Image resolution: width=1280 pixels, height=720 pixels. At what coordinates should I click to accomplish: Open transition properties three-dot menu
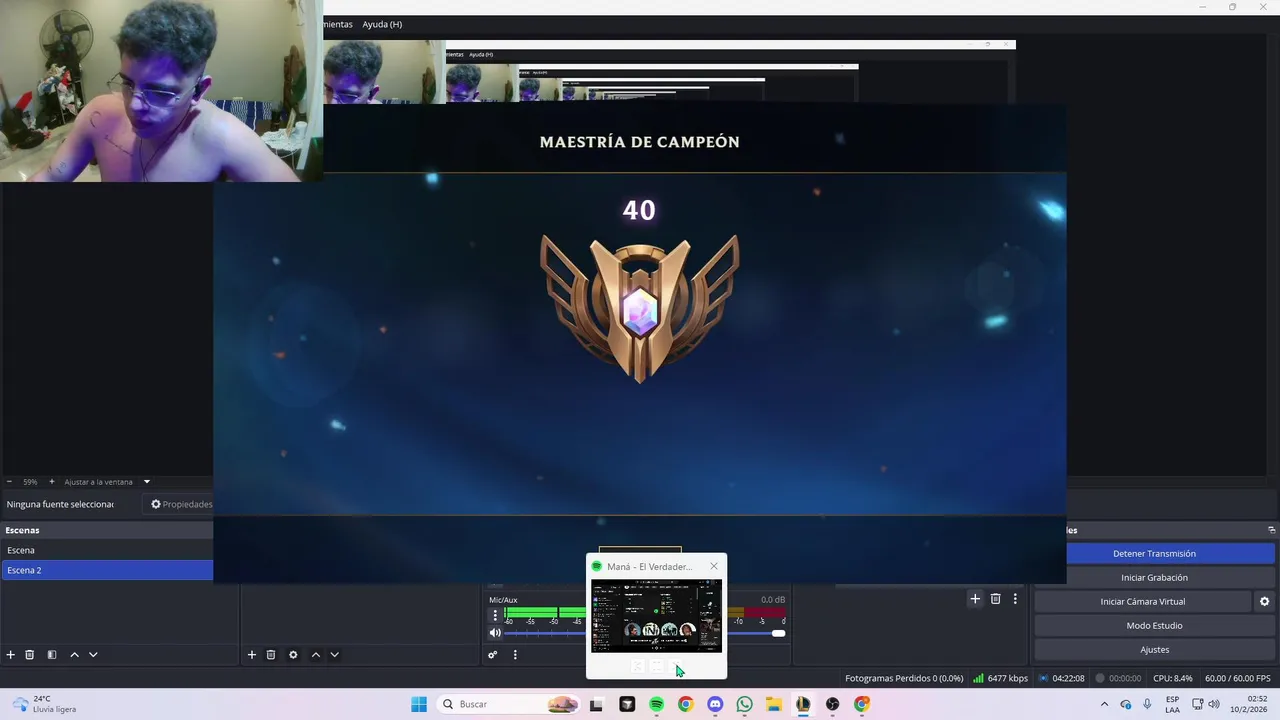point(1015,599)
